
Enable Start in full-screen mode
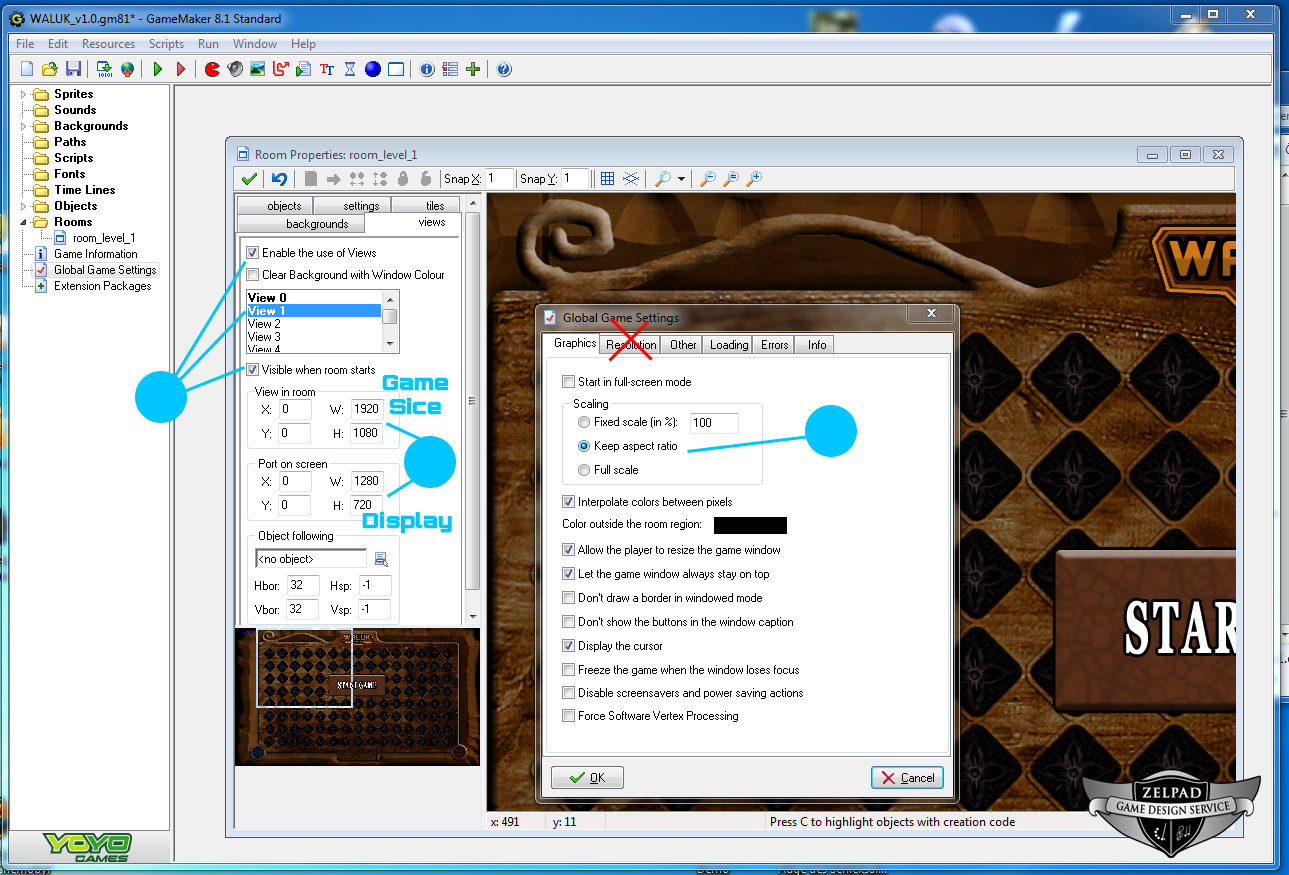(x=569, y=382)
